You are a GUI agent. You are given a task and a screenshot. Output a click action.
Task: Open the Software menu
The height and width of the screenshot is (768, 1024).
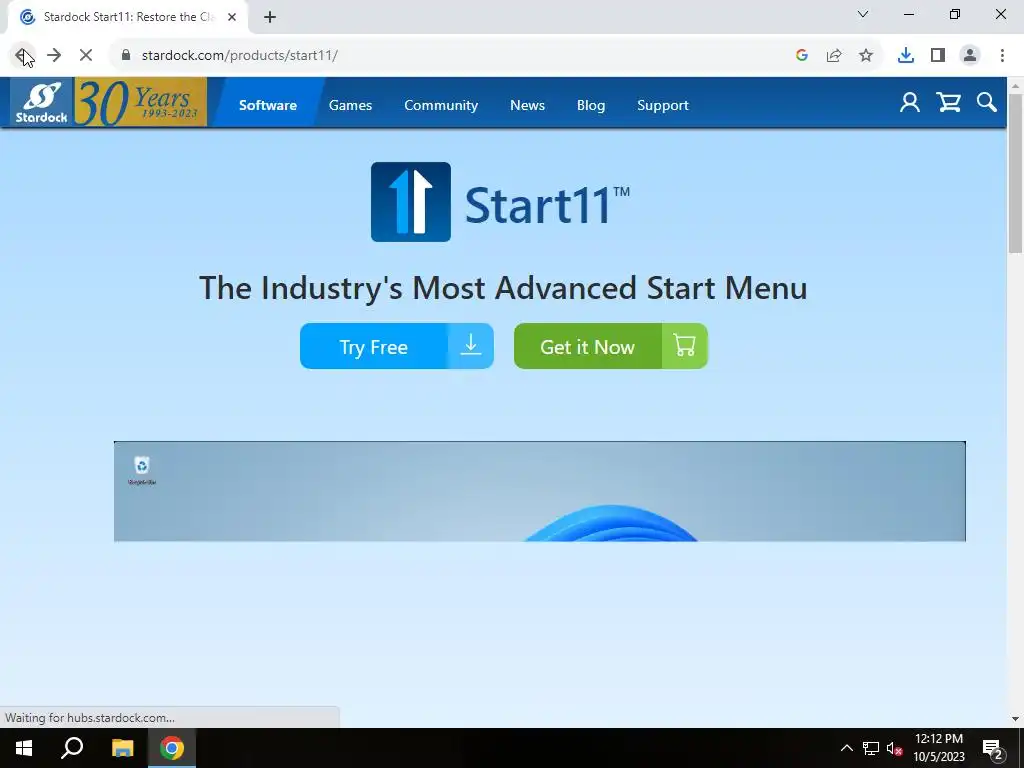point(268,105)
